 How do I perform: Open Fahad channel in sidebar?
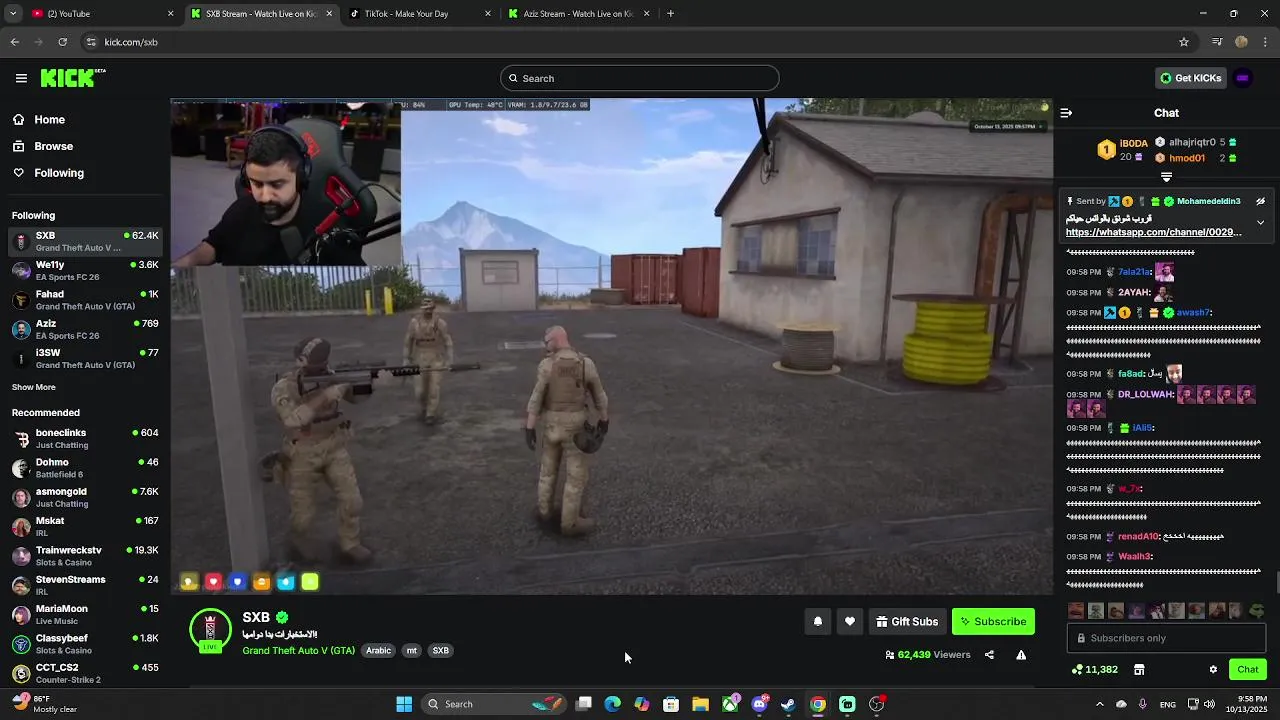click(x=85, y=300)
